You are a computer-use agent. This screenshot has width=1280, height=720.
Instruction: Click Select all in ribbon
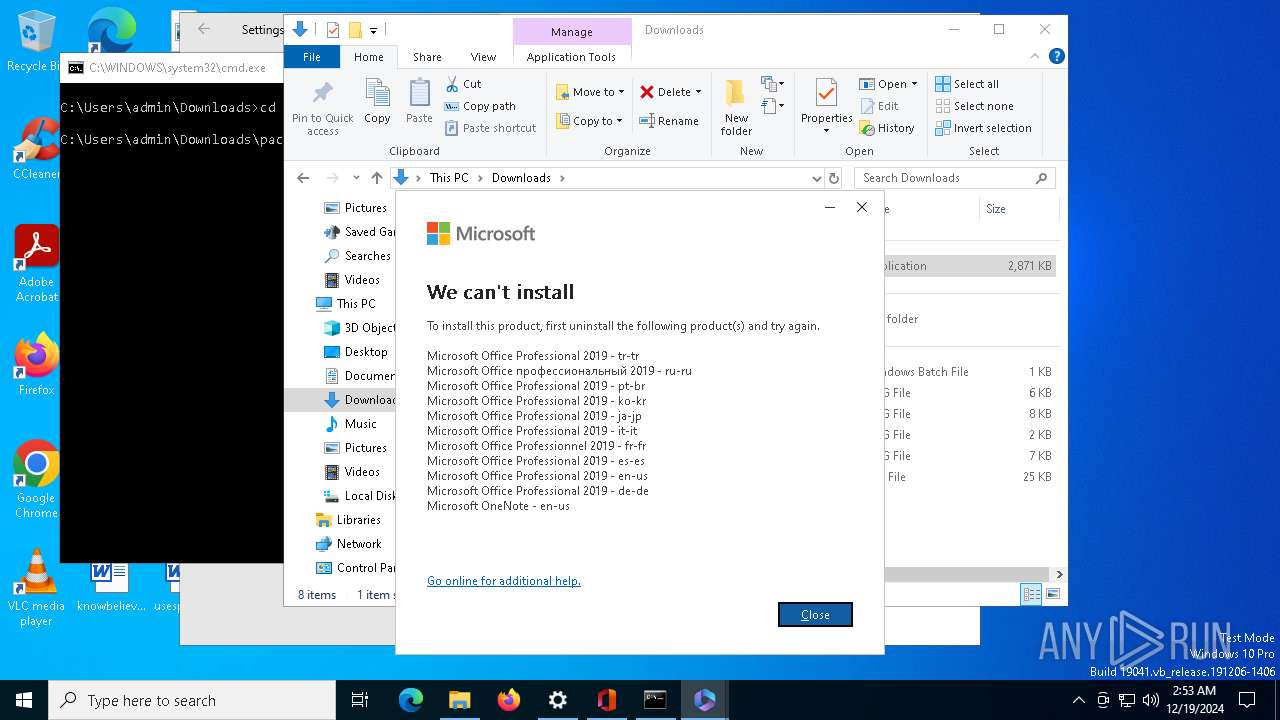[967, 84]
